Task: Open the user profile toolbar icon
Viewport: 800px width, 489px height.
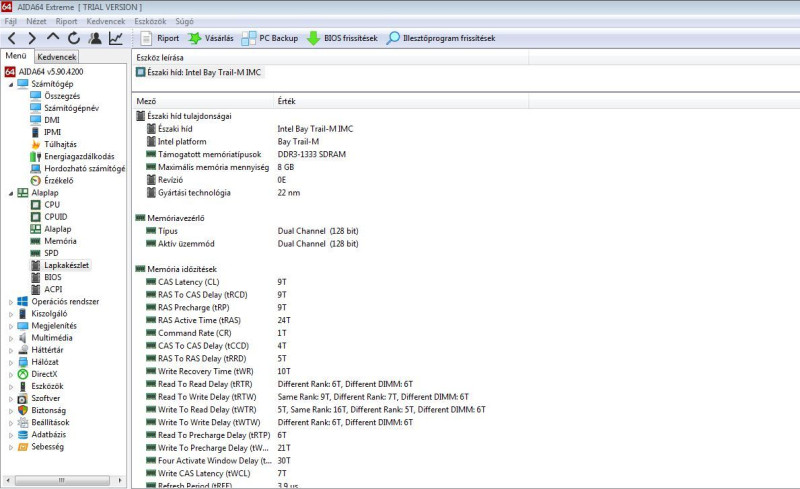Action: coord(94,38)
